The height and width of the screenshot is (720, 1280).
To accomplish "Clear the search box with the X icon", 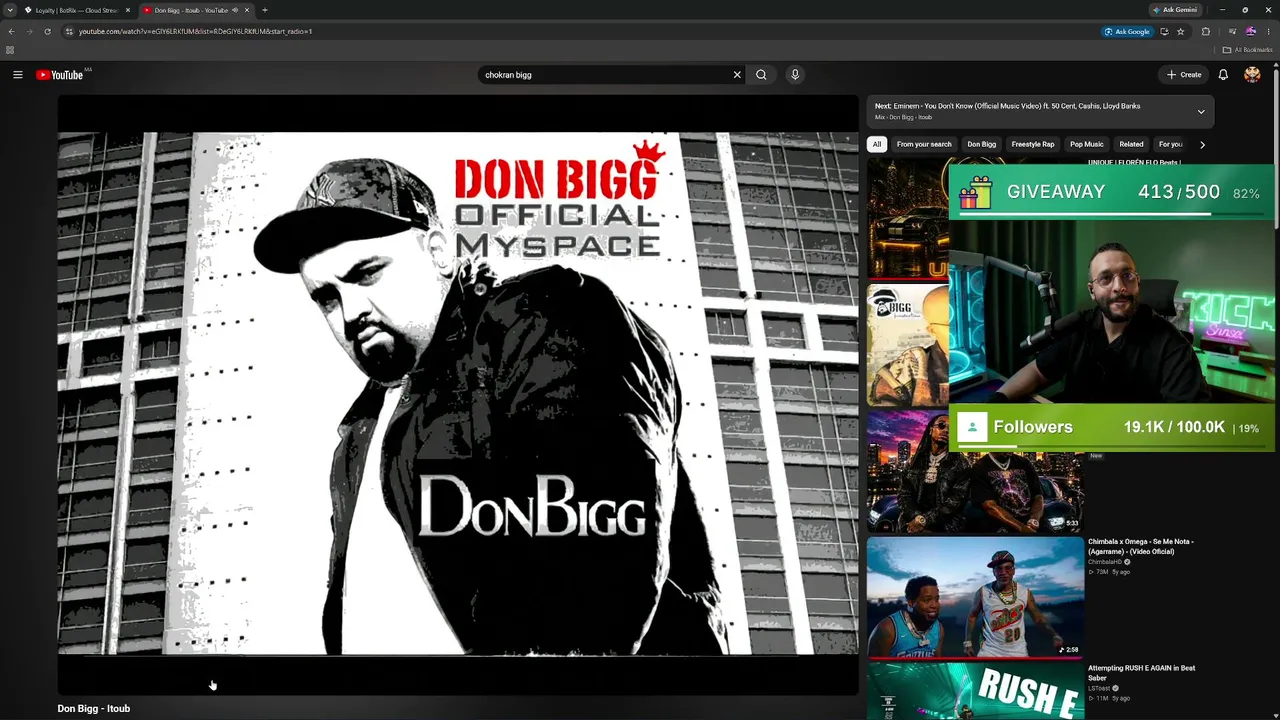I will pos(737,75).
